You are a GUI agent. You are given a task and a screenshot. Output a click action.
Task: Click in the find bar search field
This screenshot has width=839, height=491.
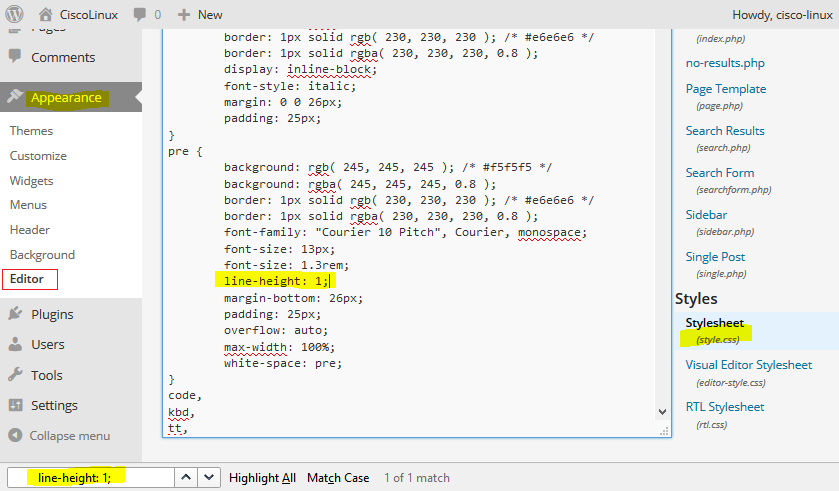tap(90, 478)
